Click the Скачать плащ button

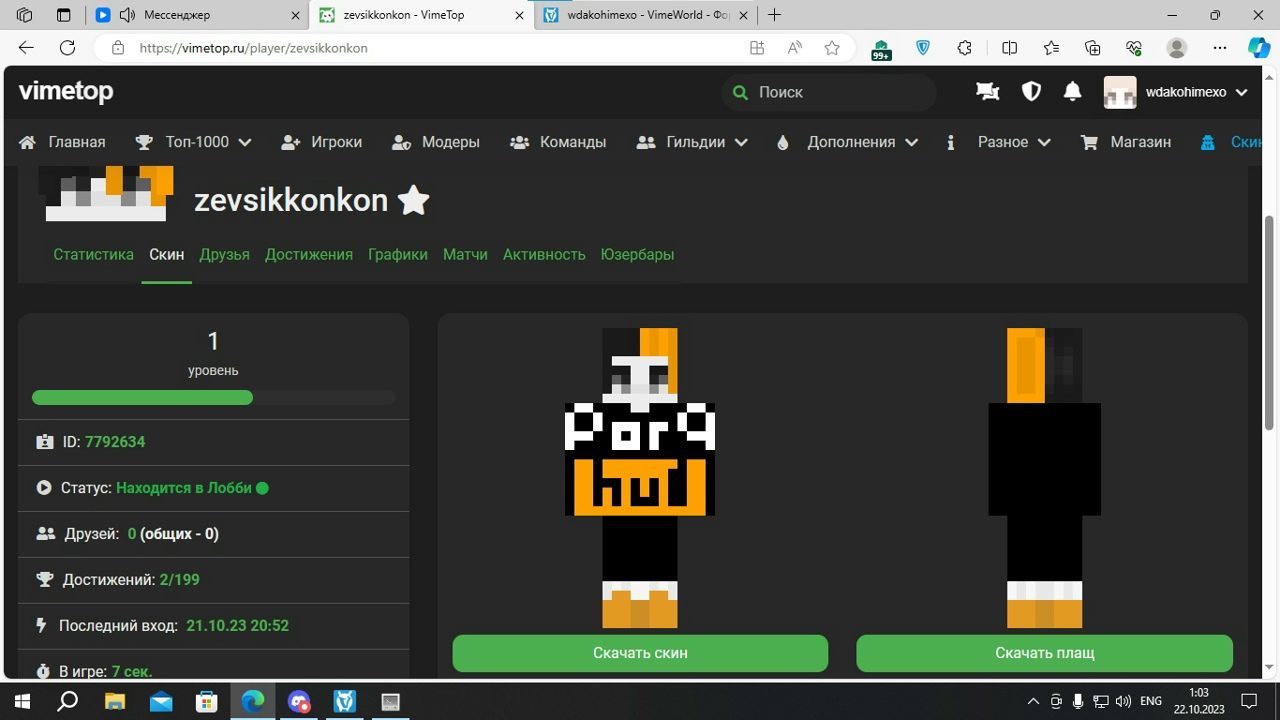[1044, 653]
